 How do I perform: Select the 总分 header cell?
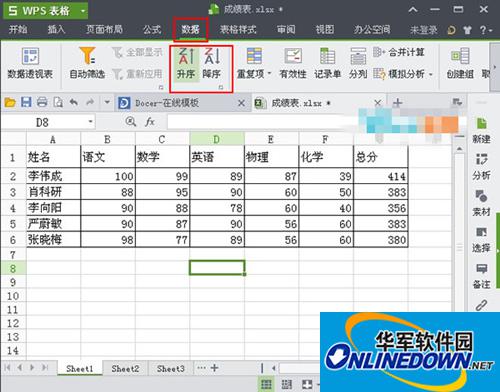point(381,157)
